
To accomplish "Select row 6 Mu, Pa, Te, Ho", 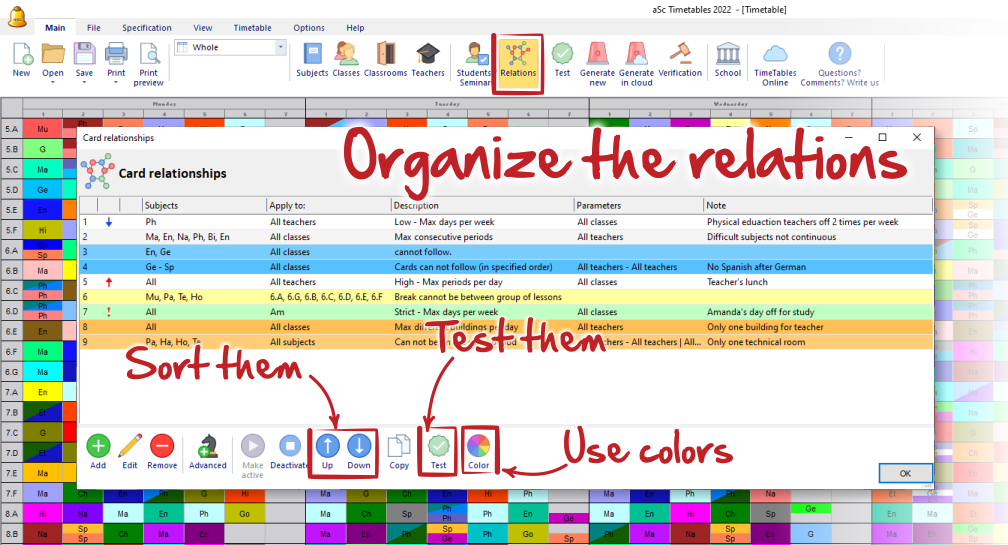I will click(506, 297).
